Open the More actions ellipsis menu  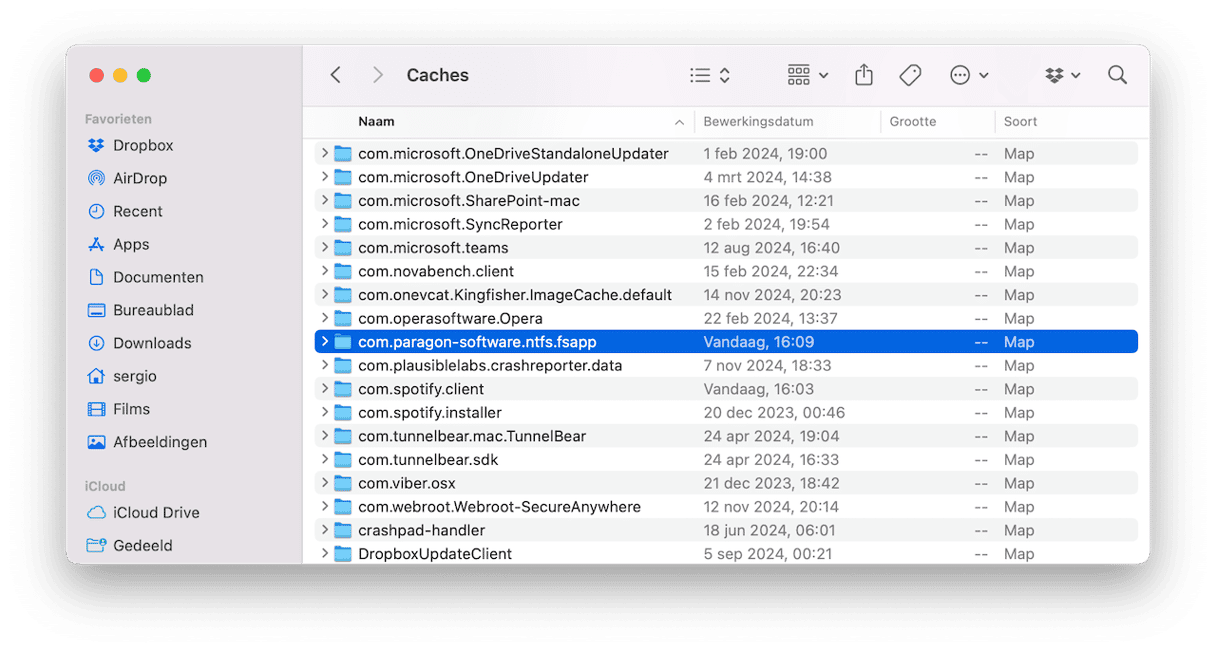[x=969, y=75]
